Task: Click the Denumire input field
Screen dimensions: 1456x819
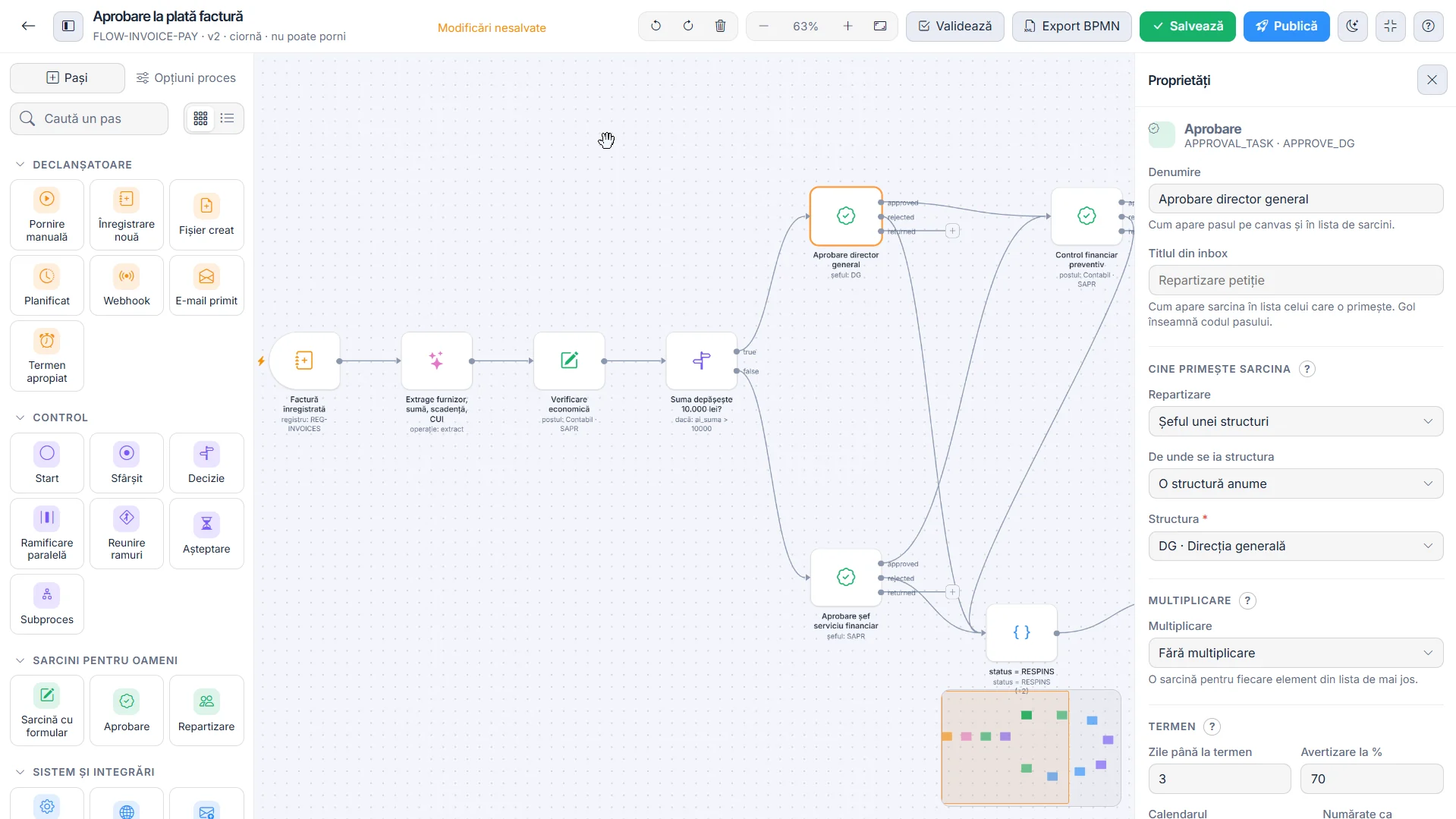Action: 1295,199
